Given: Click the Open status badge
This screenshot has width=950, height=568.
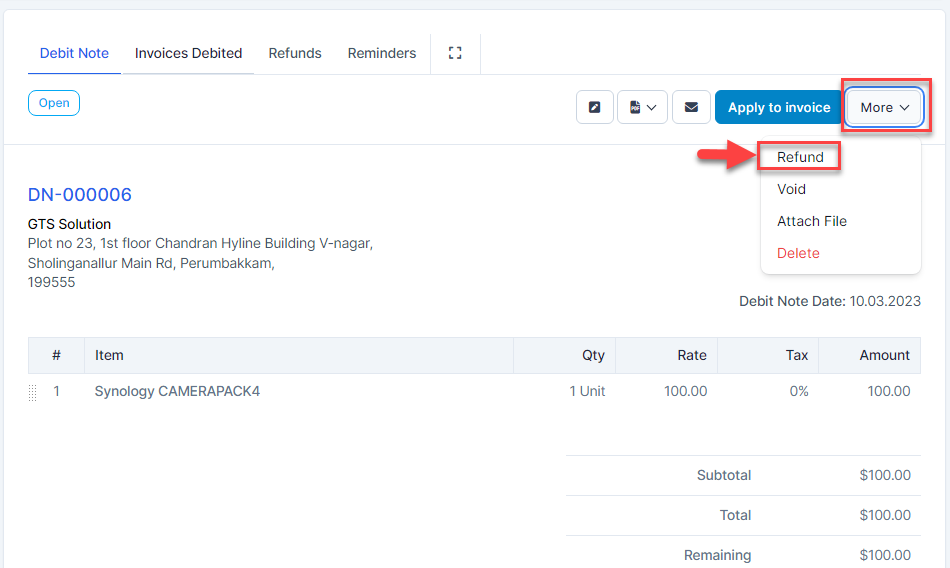Looking at the screenshot, I should [x=54, y=103].
